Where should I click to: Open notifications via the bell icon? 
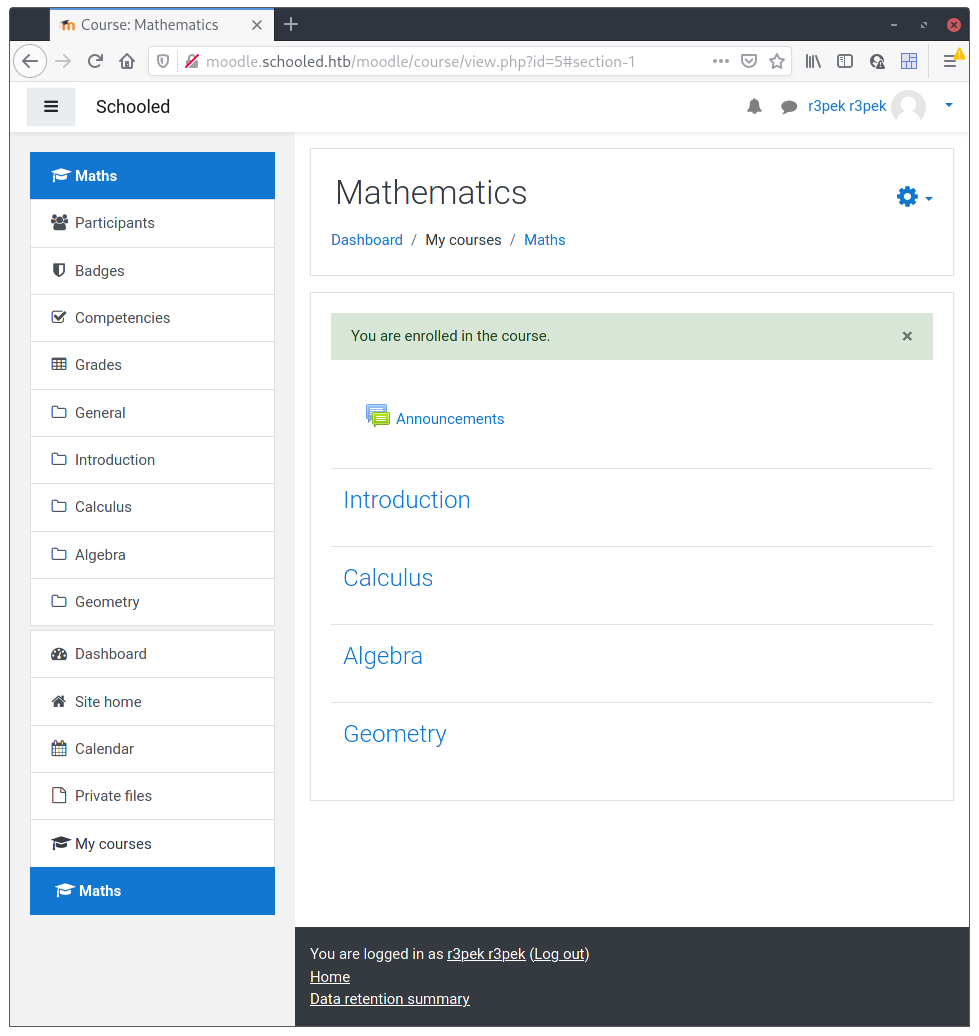pos(754,106)
